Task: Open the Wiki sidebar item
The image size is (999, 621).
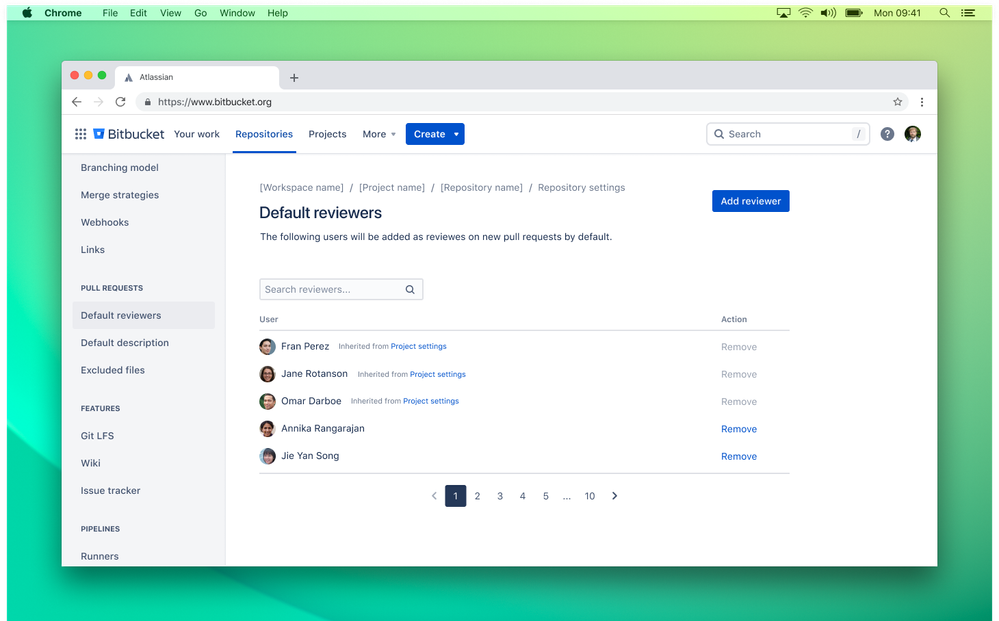Action: 90,463
